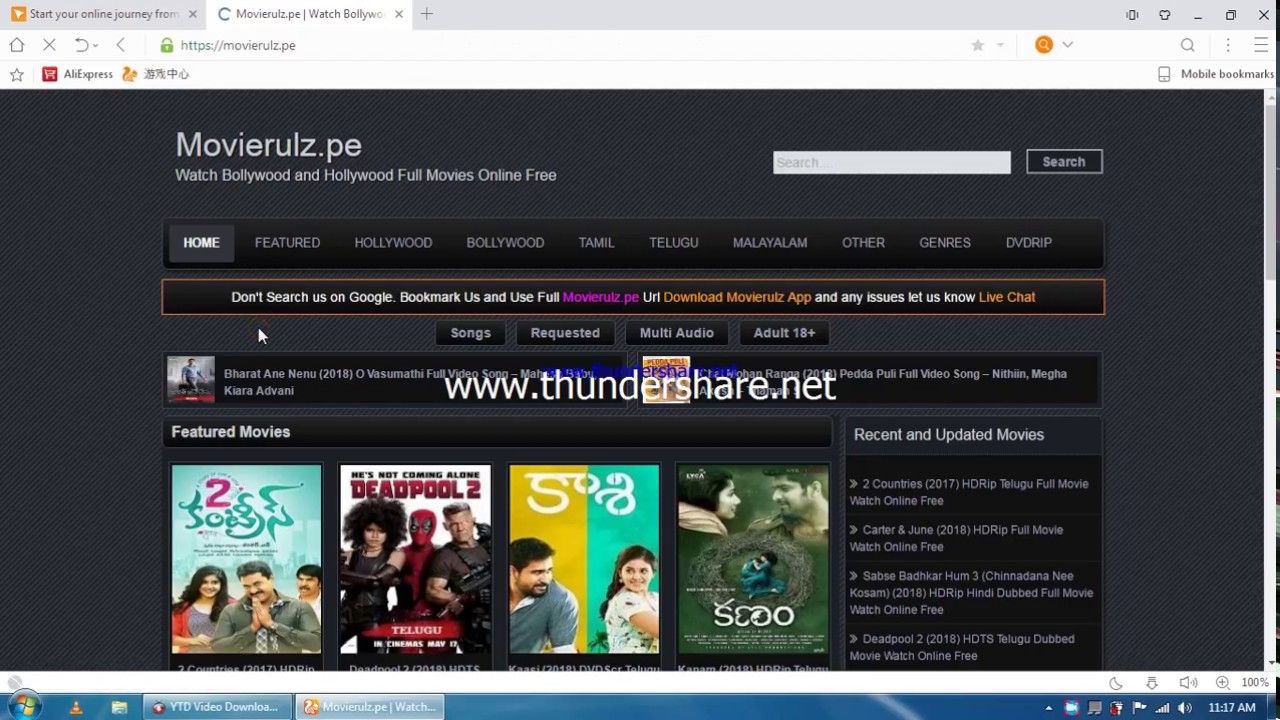This screenshot has height=720, width=1280.
Task: Open VLC icon in taskbar
Action: 76,707
